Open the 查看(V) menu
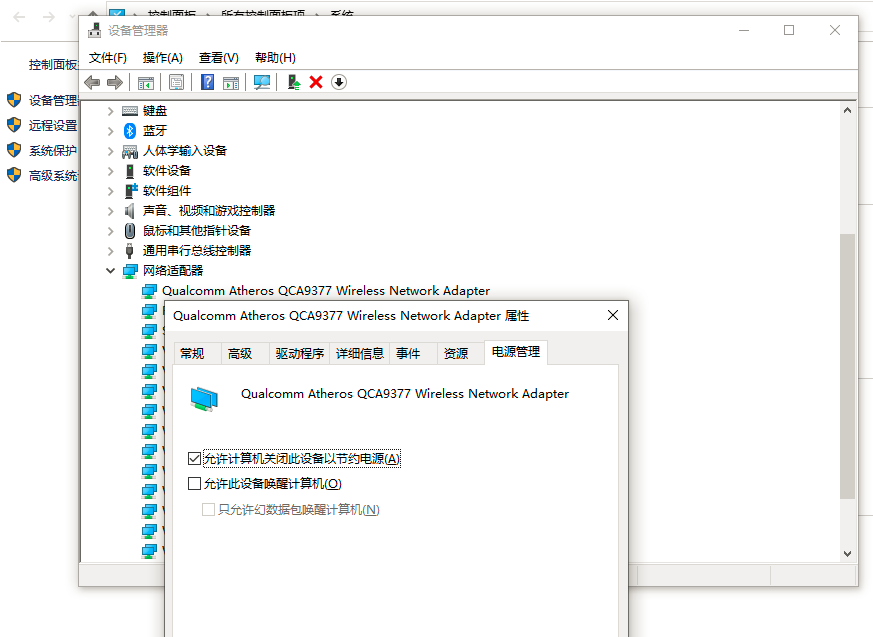The height and width of the screenshot is (637, 873). [x=219, y=58]
